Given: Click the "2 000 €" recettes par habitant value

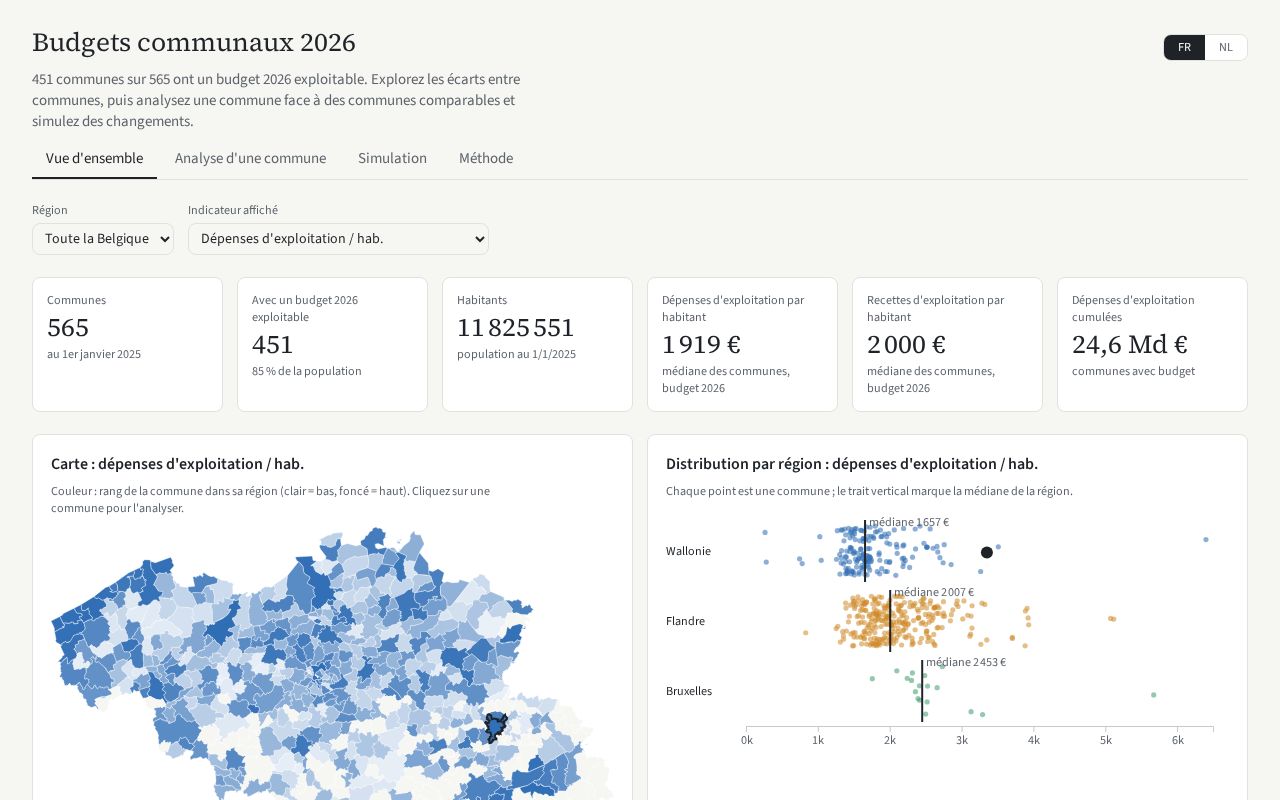Looking at the screenshot, I should coord(907,345).
